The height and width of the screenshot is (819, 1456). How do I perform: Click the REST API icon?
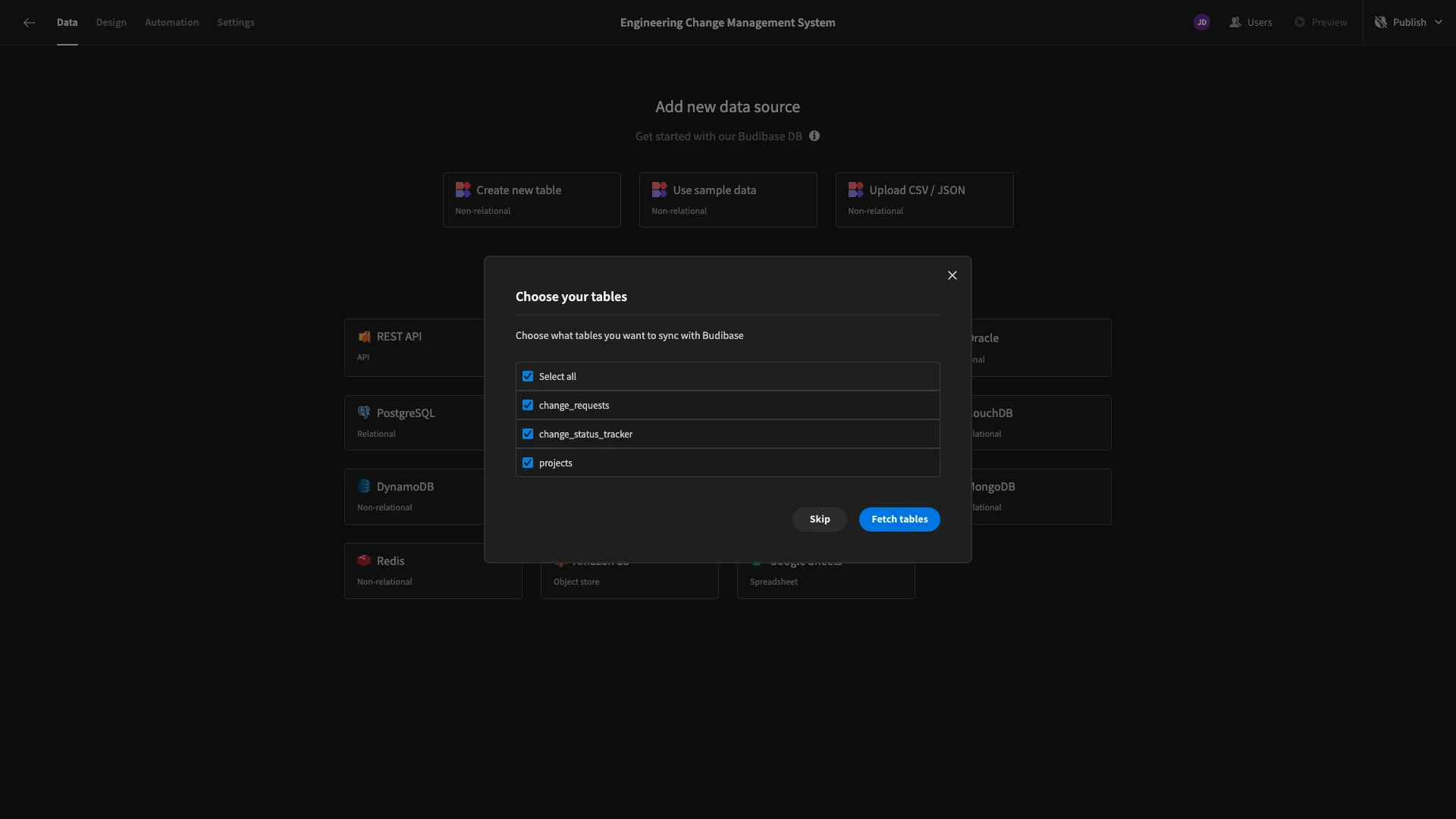(364, 337)
